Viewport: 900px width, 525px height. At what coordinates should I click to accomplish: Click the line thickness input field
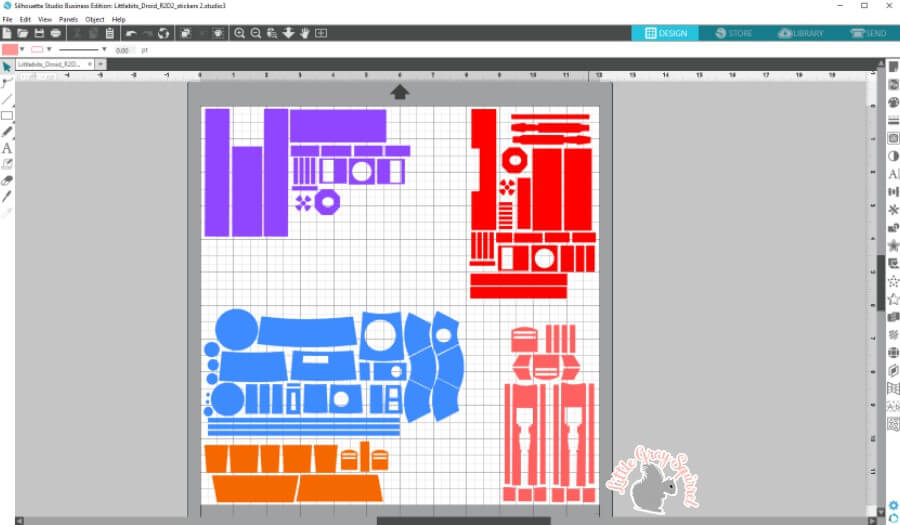click(124, 49)
